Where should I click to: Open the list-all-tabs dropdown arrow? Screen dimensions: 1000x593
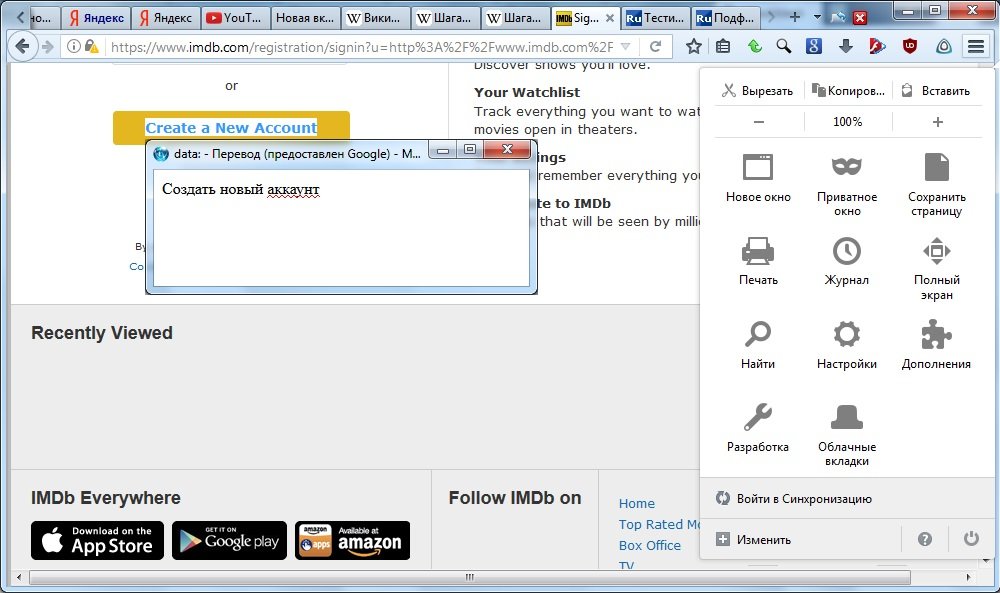point(818,17)
